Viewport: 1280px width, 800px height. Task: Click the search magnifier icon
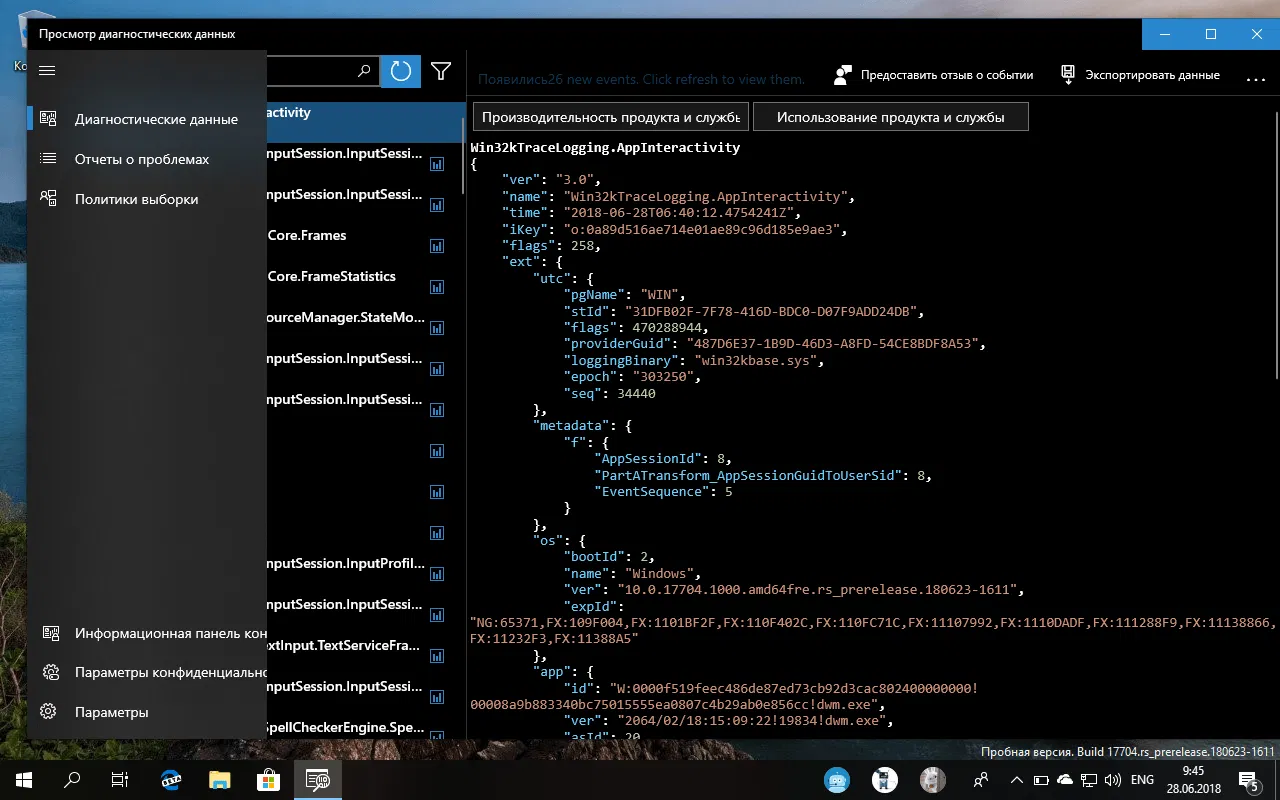(x=364, y=71)
